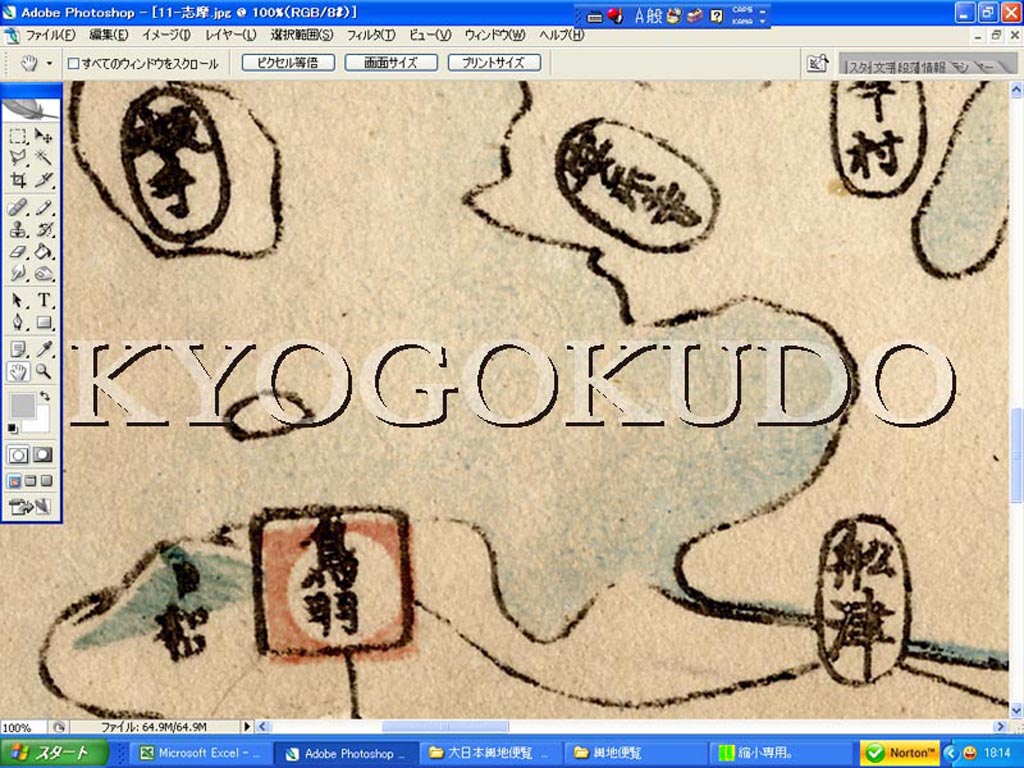Click the ピクセル等倍 button
This screenshot has width=1024, height=768.
288,63
